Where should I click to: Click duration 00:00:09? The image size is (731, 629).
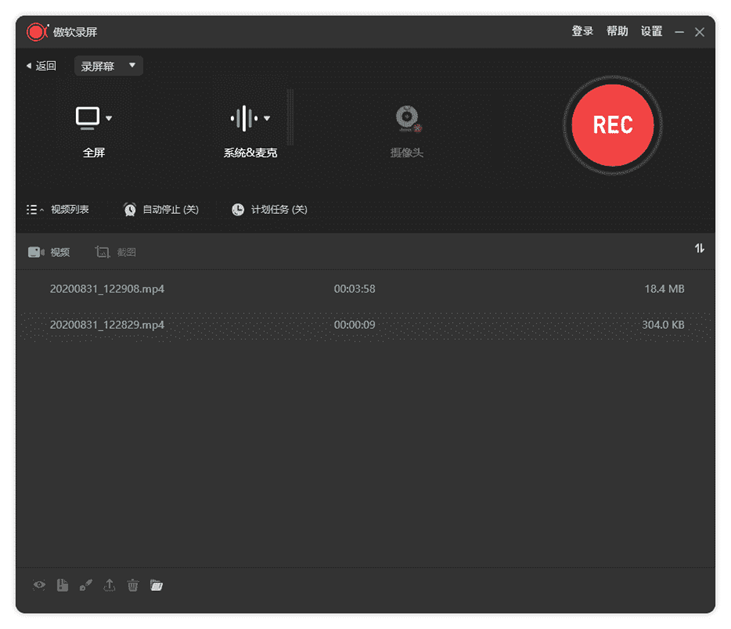tap(354, 325)
